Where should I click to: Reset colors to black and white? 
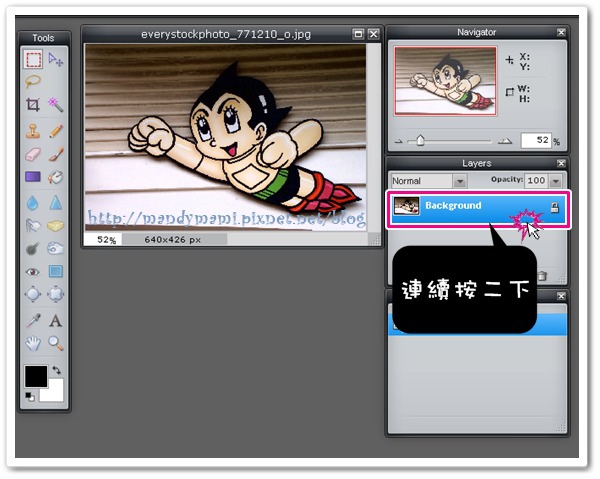click(x=29, y=397)
